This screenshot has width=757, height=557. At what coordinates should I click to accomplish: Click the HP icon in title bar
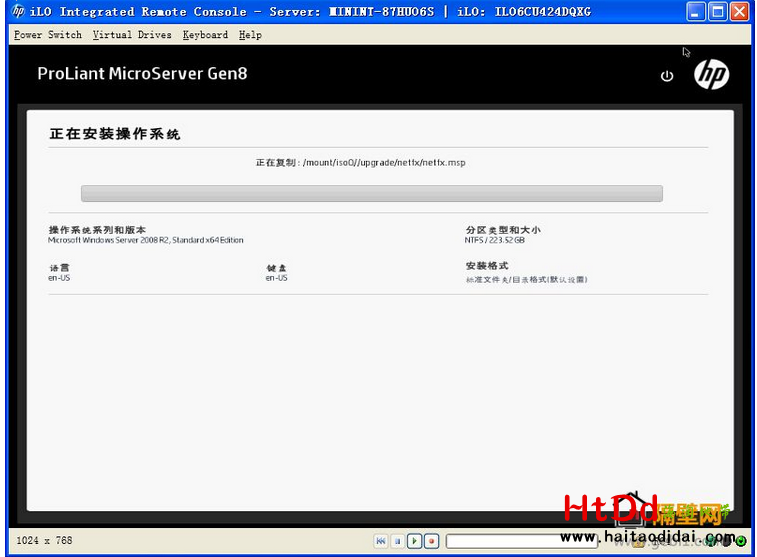coord(18,11)
